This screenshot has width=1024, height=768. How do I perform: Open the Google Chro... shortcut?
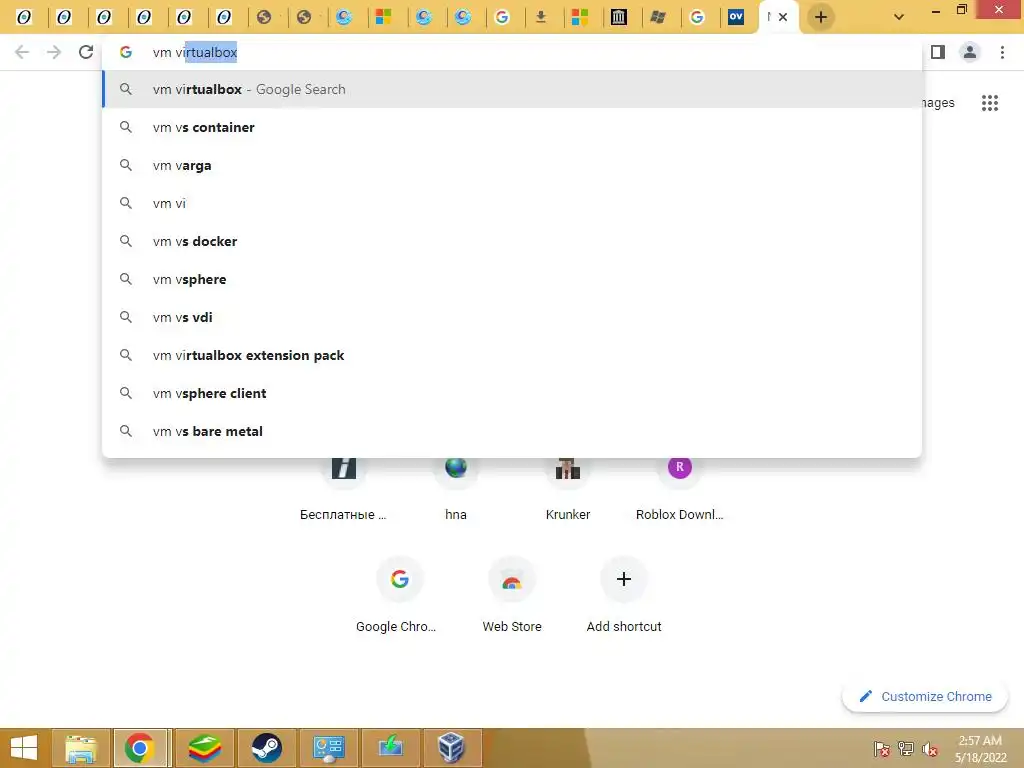(x=400, y=593)
